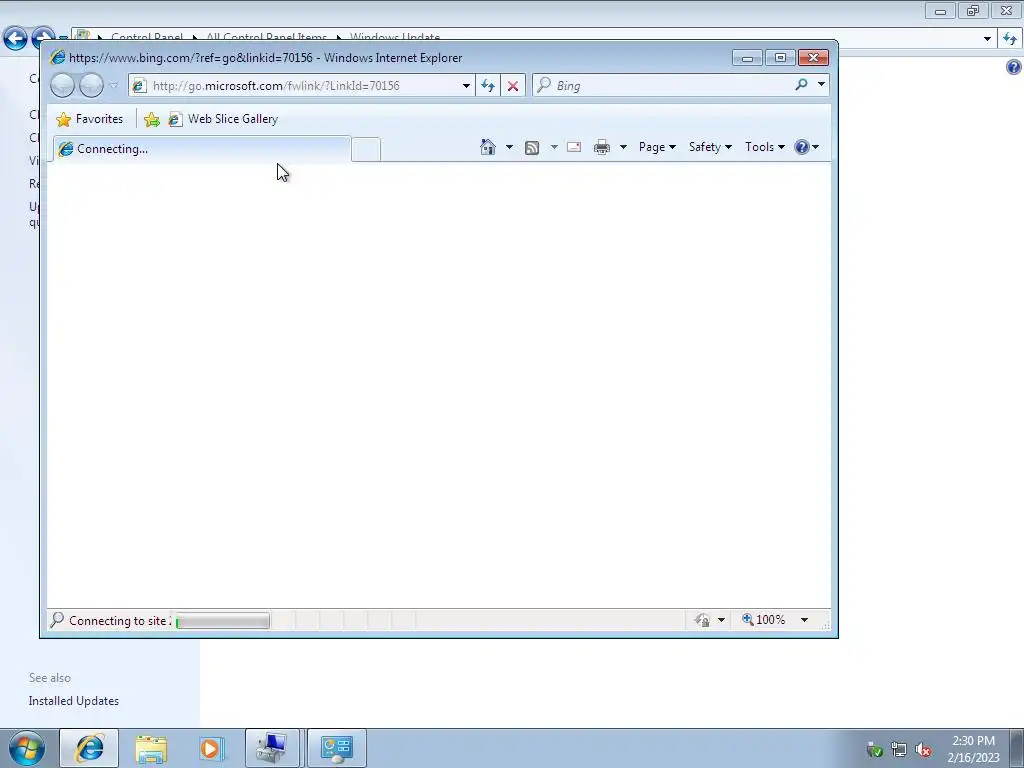Click the muted volume tray icon
Viewport: 1024px width, 768px height.
pyautogui.click(x=923, y=750)
